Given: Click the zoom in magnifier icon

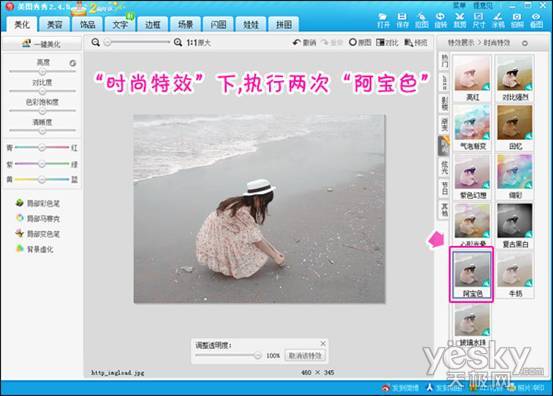Looking at the screenshot, I should click(x=178, y=43).
